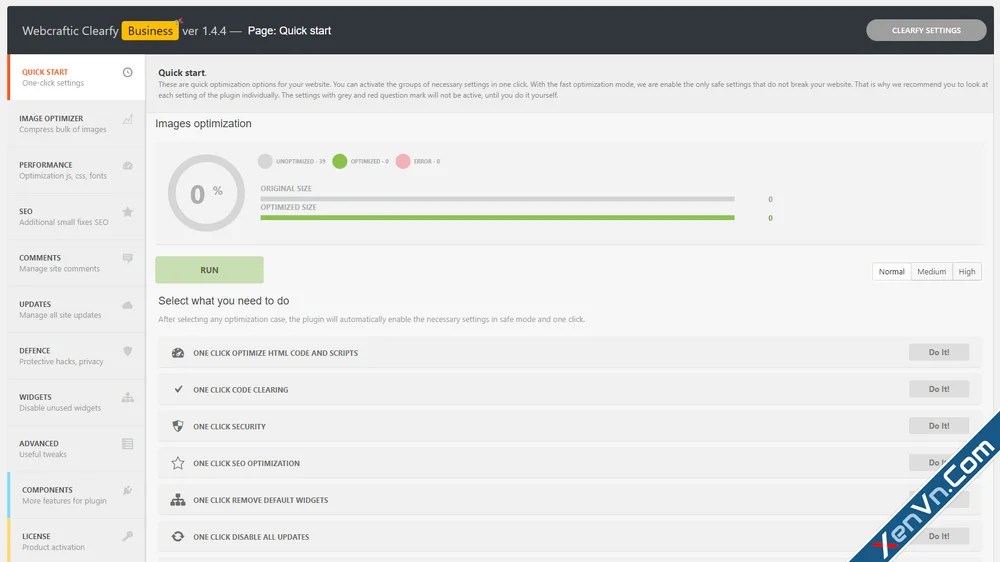Open the Advanced tweaks section
The height and width of the screenshot is (562, 1000).
tap(77, 448)
